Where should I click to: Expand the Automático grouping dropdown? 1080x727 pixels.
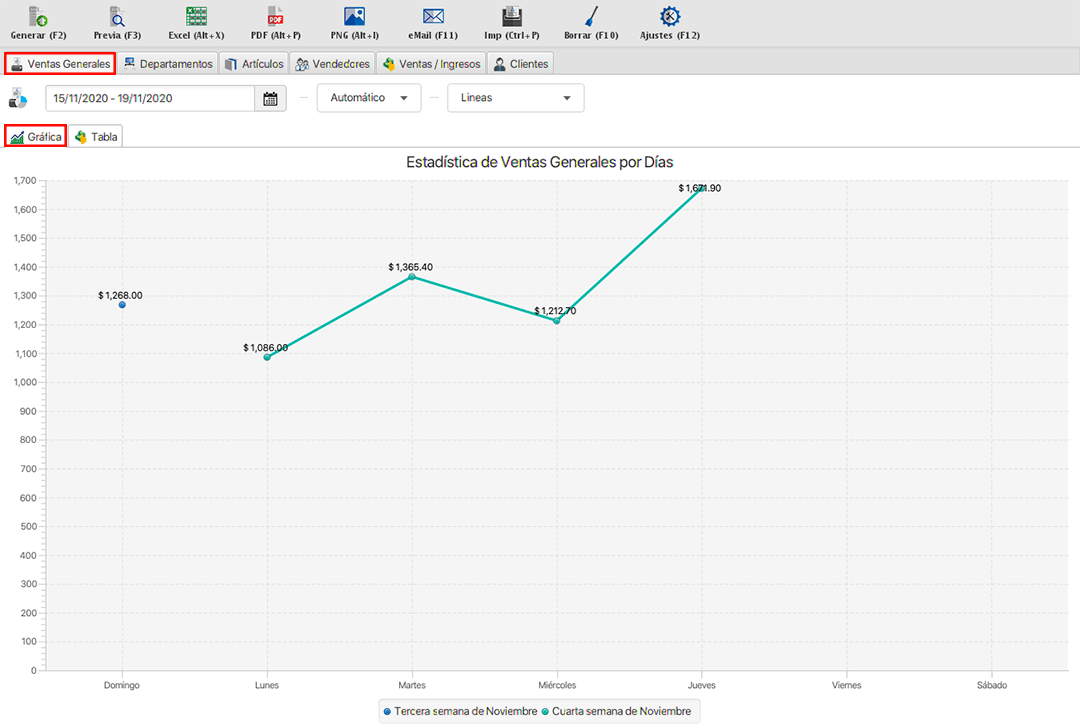point(369,98)
